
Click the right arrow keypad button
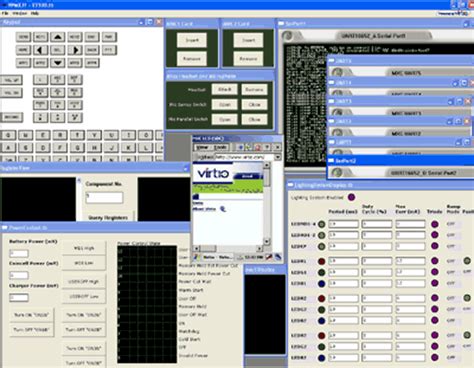(x=75, y=50)
